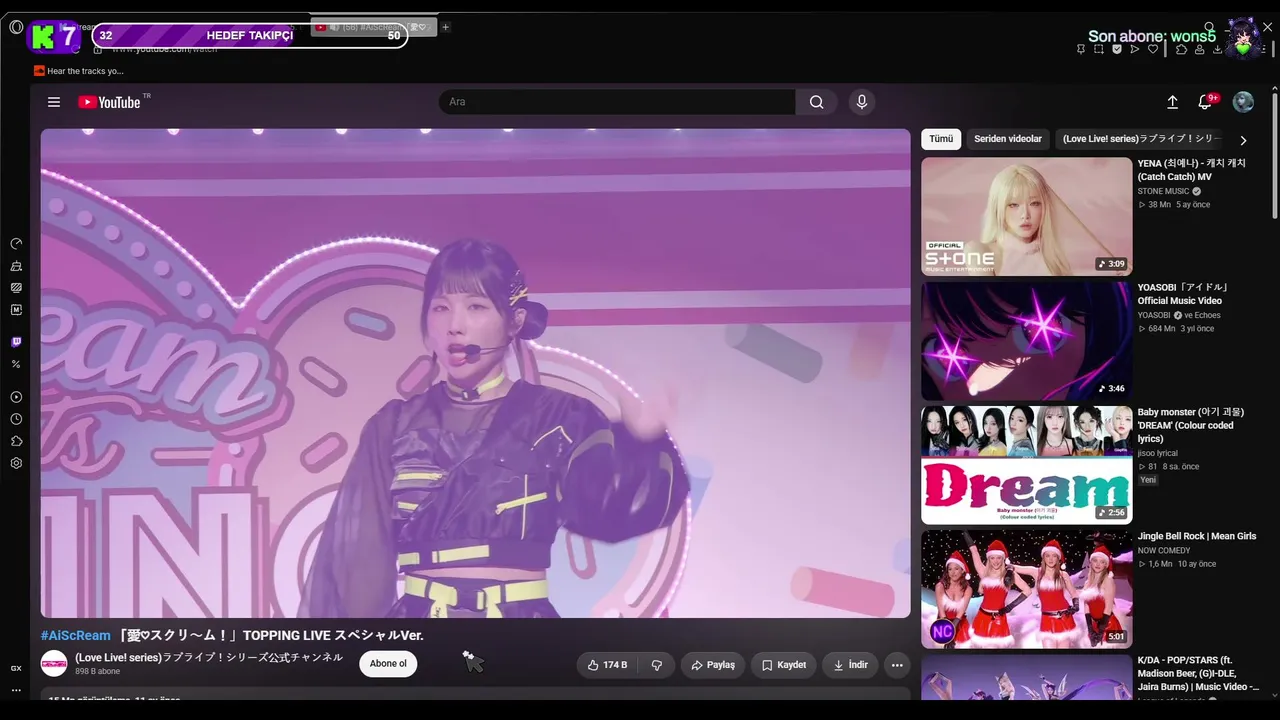Open the YouTube account avatar menu
This screenshot has height=720, width=1280.
[x=1243, y=102]
